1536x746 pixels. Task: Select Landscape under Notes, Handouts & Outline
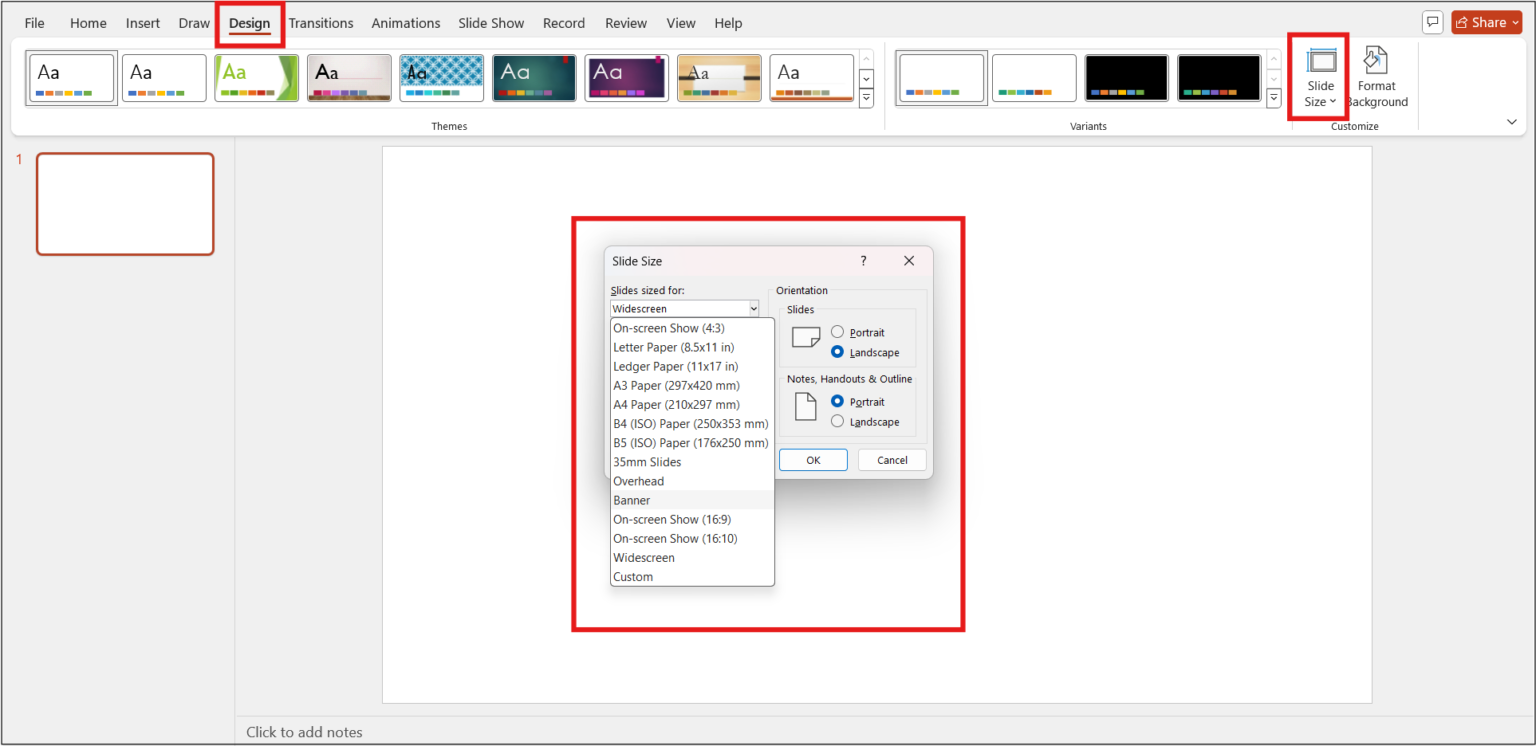click(837, 421)
